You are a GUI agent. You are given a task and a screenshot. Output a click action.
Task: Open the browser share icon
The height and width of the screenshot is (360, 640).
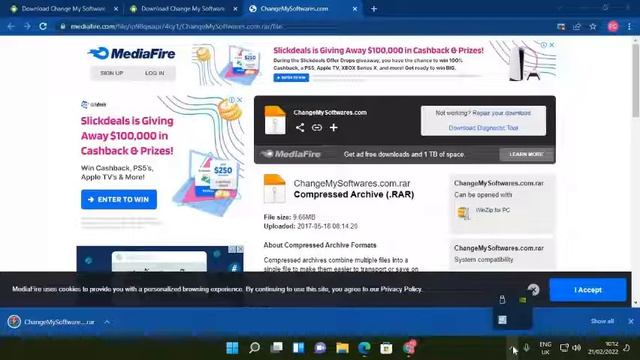(577, 27)
